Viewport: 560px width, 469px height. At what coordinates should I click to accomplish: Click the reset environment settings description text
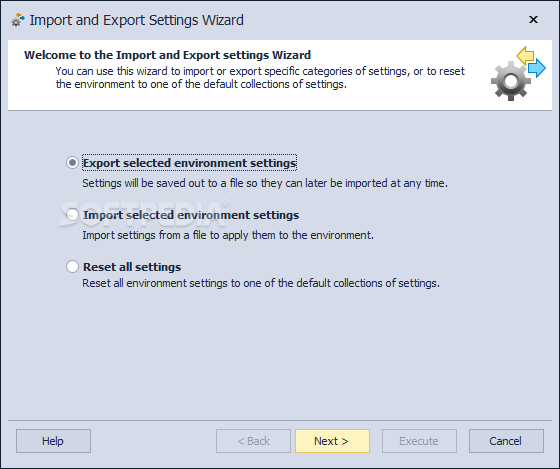coord(261,283)
